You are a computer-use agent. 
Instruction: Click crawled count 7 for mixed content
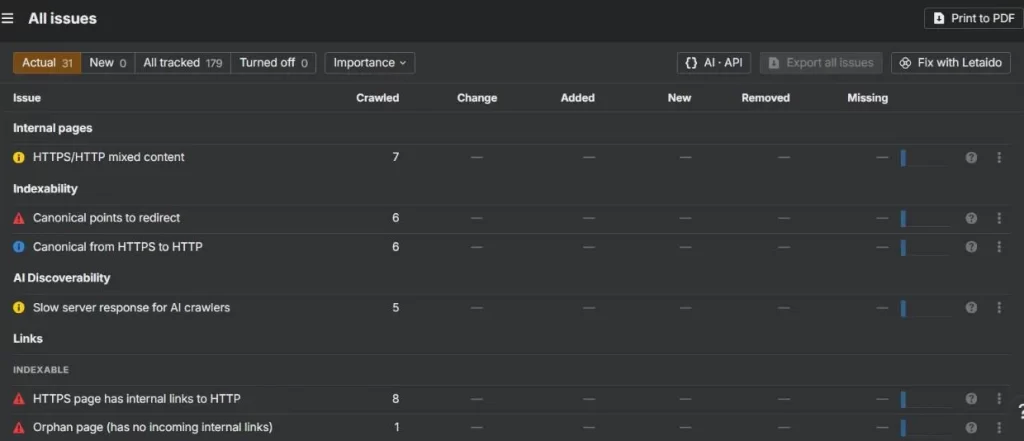396,157
